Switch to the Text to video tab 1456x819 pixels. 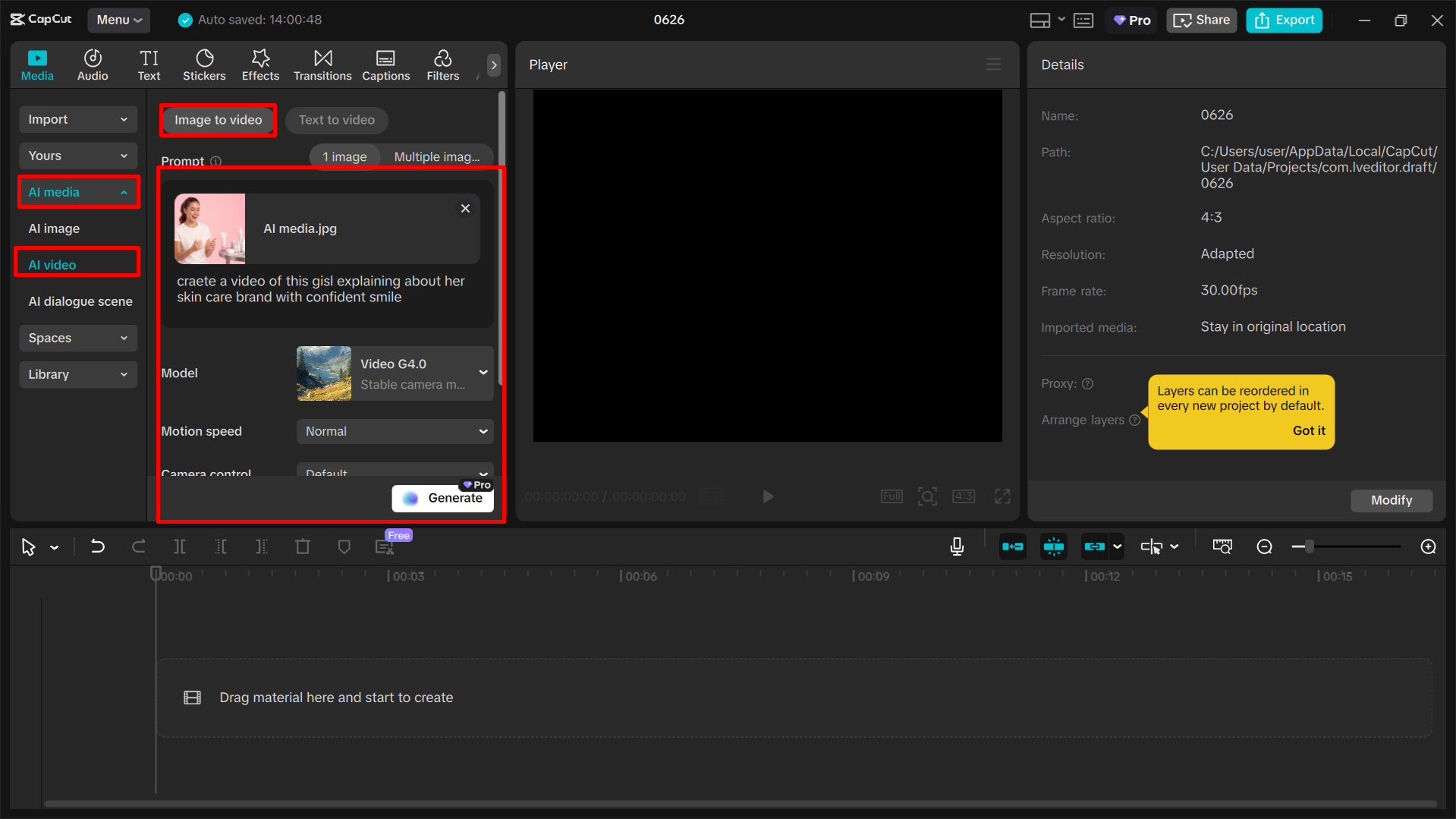point(336,120)
